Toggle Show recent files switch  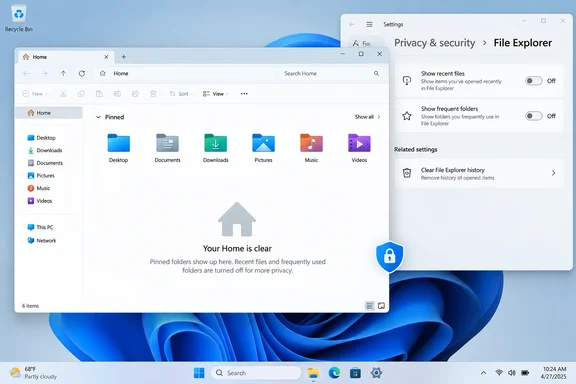pyautogui.click(x=533, y=81)
